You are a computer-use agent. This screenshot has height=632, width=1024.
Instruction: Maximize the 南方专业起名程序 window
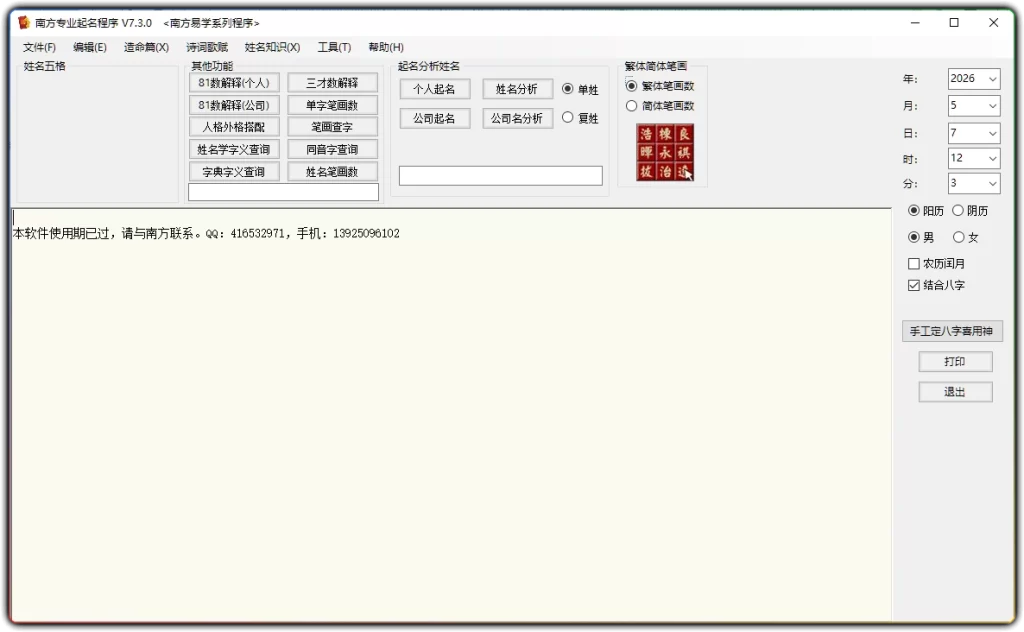[954, 23]
